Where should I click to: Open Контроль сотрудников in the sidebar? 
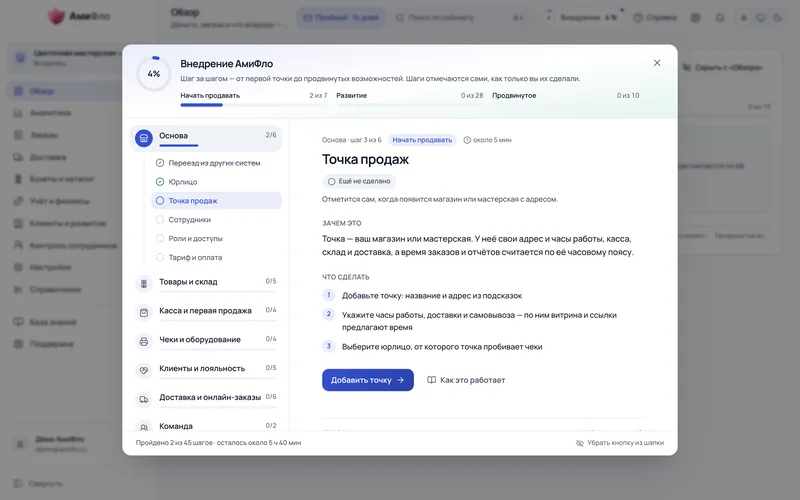coord(65,245)
